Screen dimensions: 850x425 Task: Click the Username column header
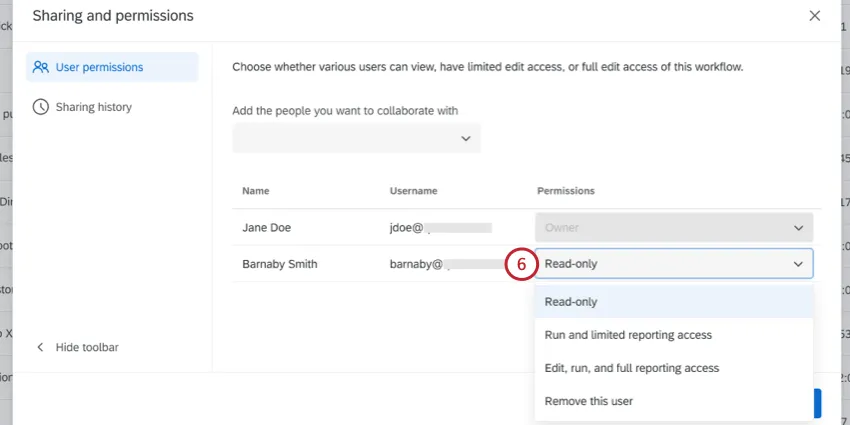414,190
